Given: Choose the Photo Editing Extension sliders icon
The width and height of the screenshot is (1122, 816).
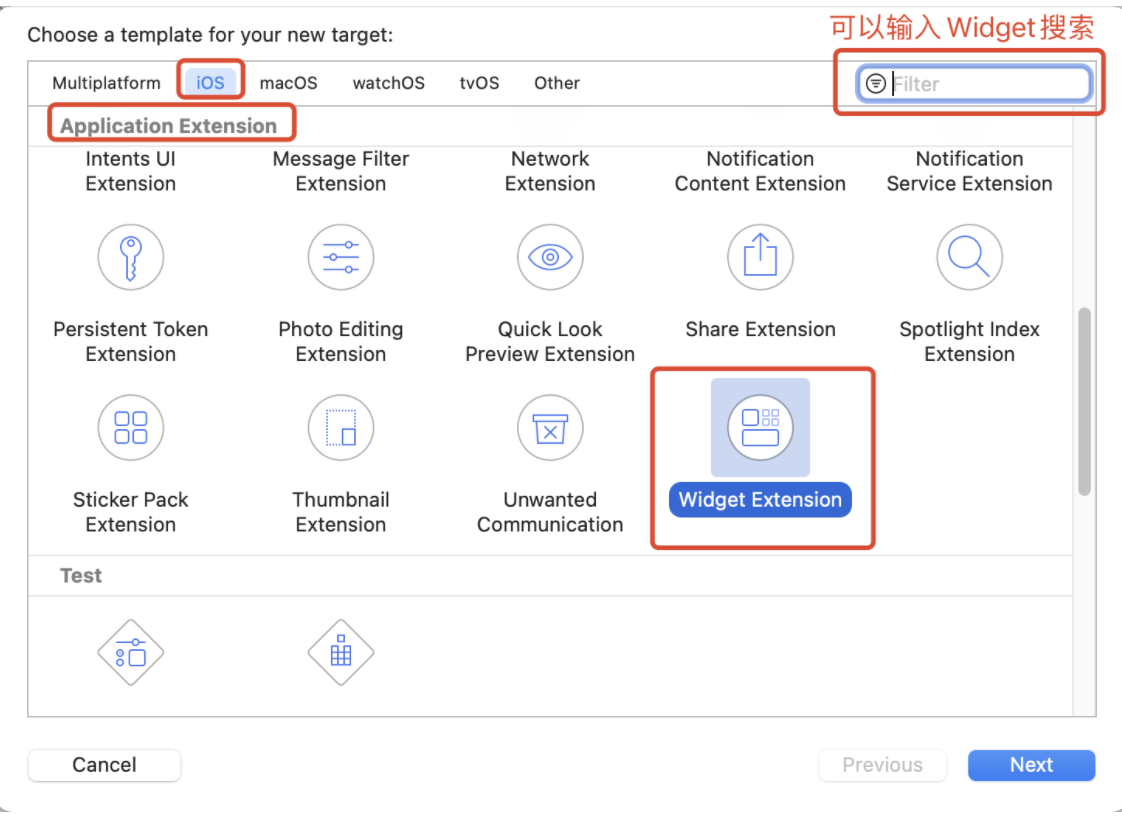Looking at the screenshot, I should tap(341, 258).
